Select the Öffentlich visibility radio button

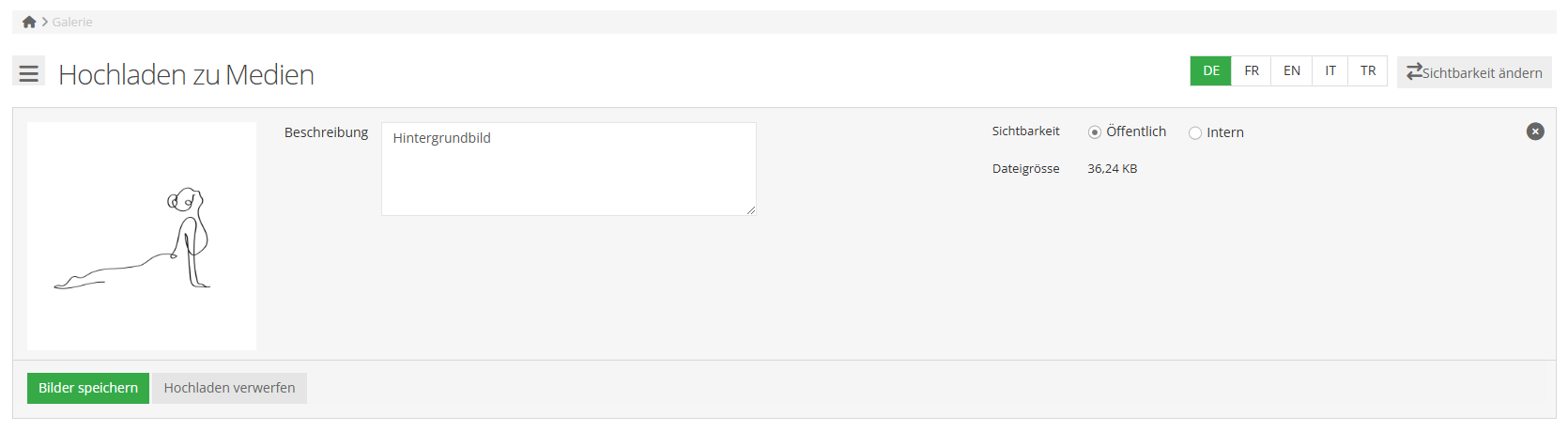coord(1095,132)
